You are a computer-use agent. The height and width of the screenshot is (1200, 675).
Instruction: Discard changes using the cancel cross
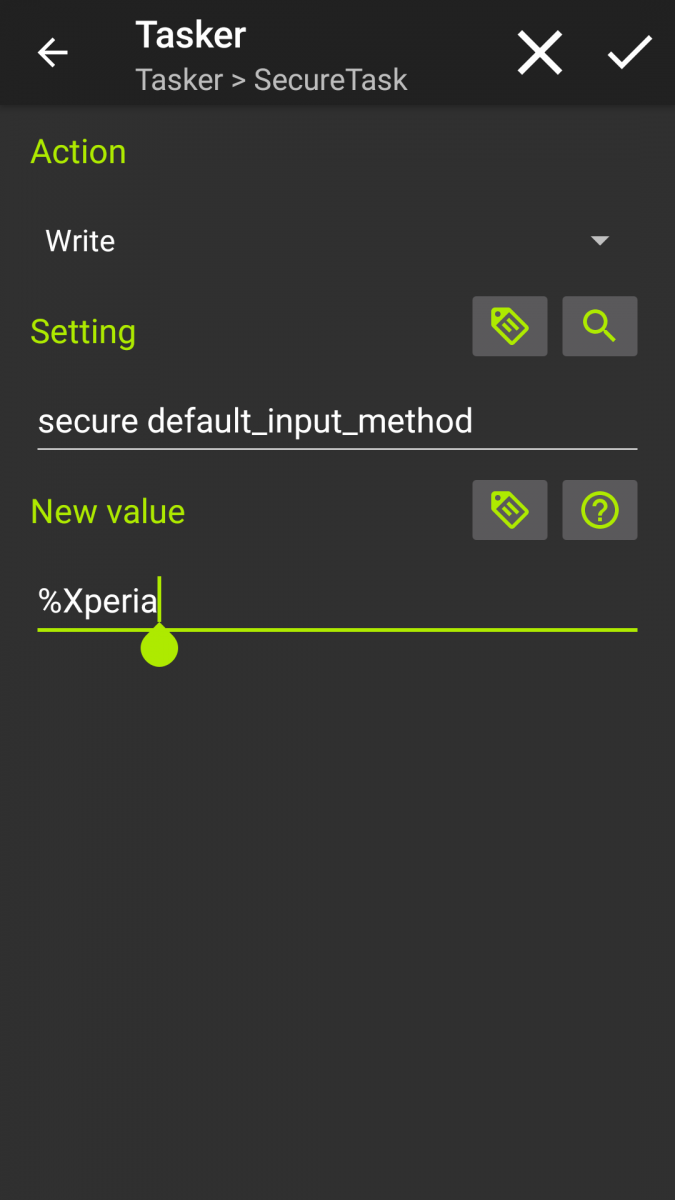pos(539,52)
